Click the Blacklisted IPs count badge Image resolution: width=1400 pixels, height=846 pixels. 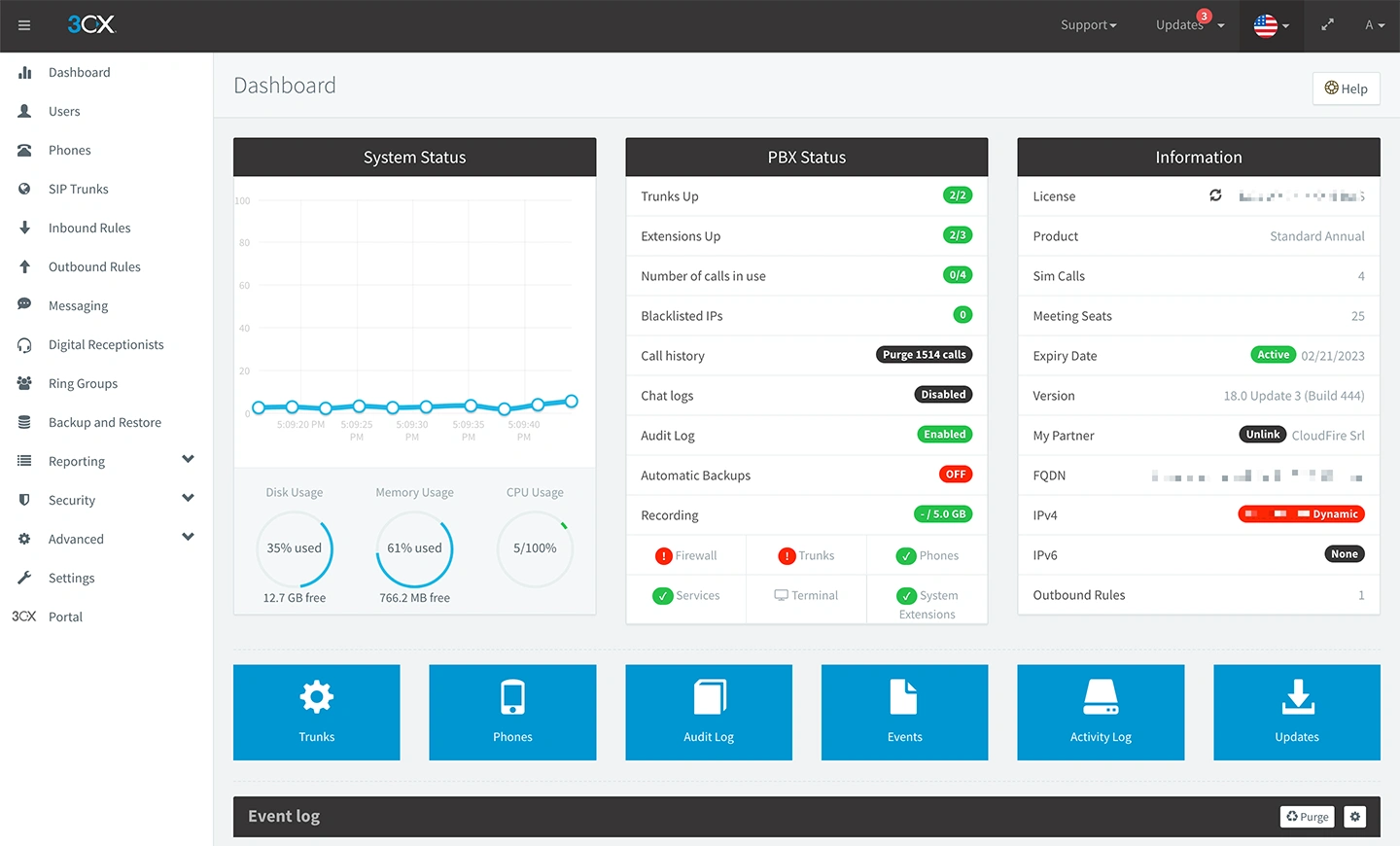coord(962,315)
